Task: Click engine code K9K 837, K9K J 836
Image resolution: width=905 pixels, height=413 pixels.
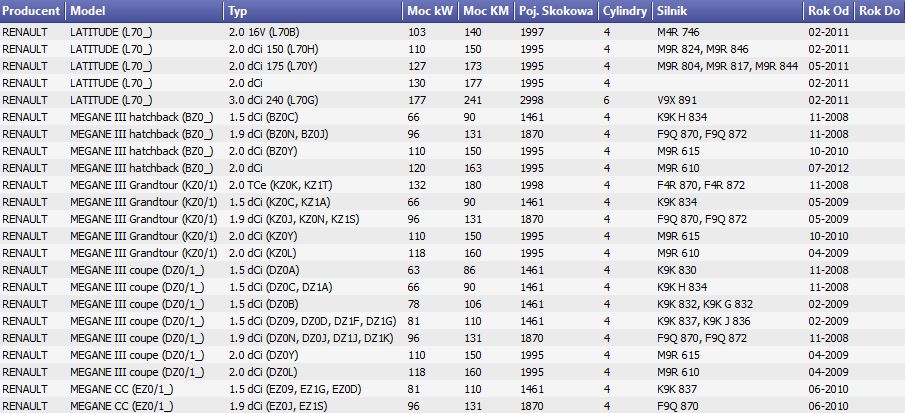Action: click(704, 321)
